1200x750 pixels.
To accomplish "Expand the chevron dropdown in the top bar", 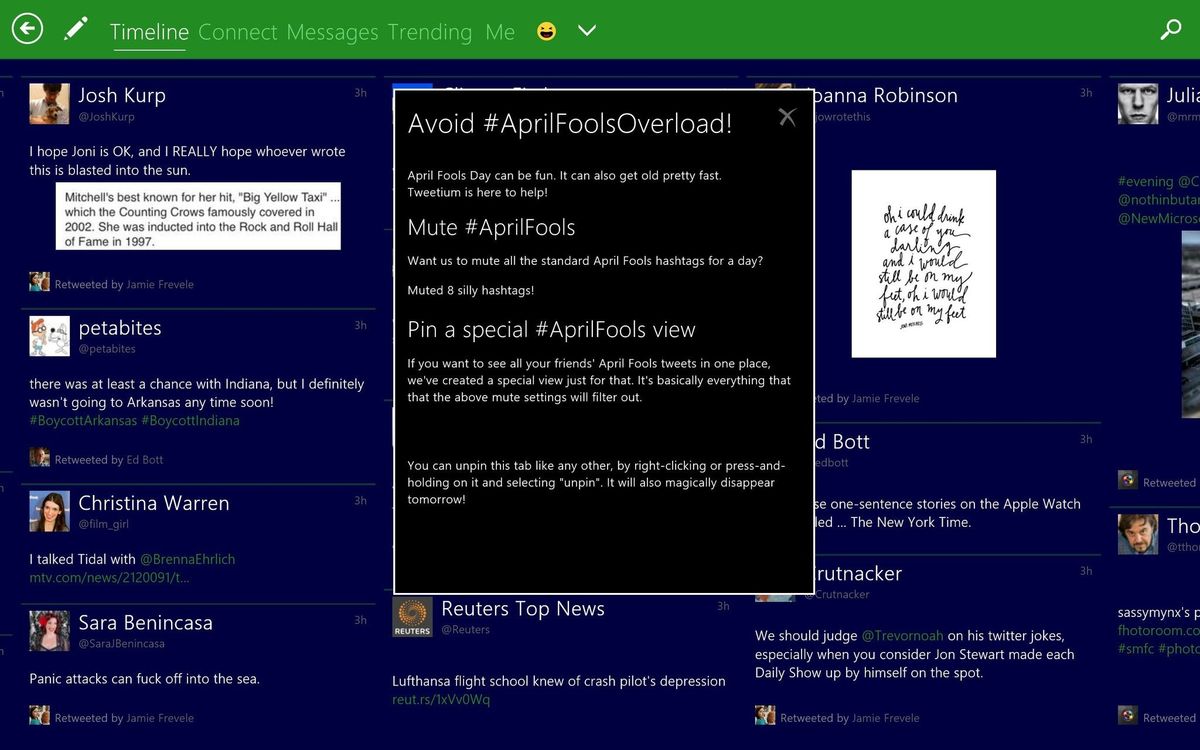I will (x=587, y=31).
